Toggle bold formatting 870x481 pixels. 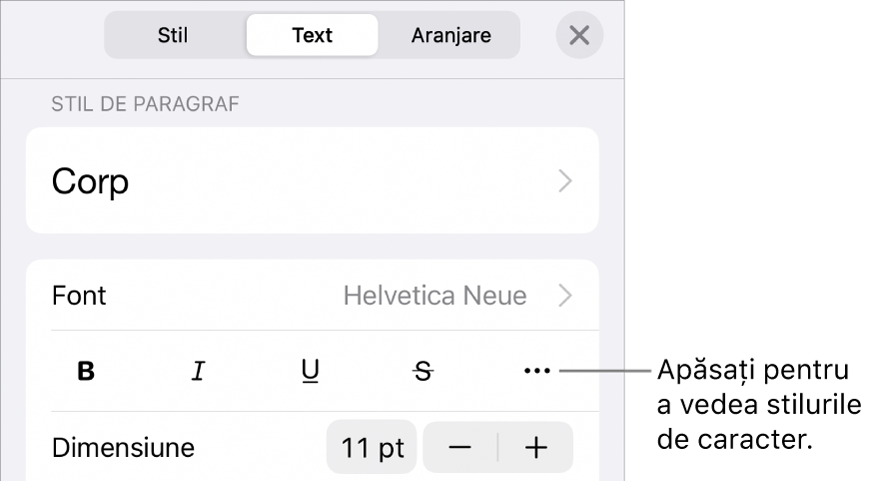pyautogui.click(x=86, y=371)
